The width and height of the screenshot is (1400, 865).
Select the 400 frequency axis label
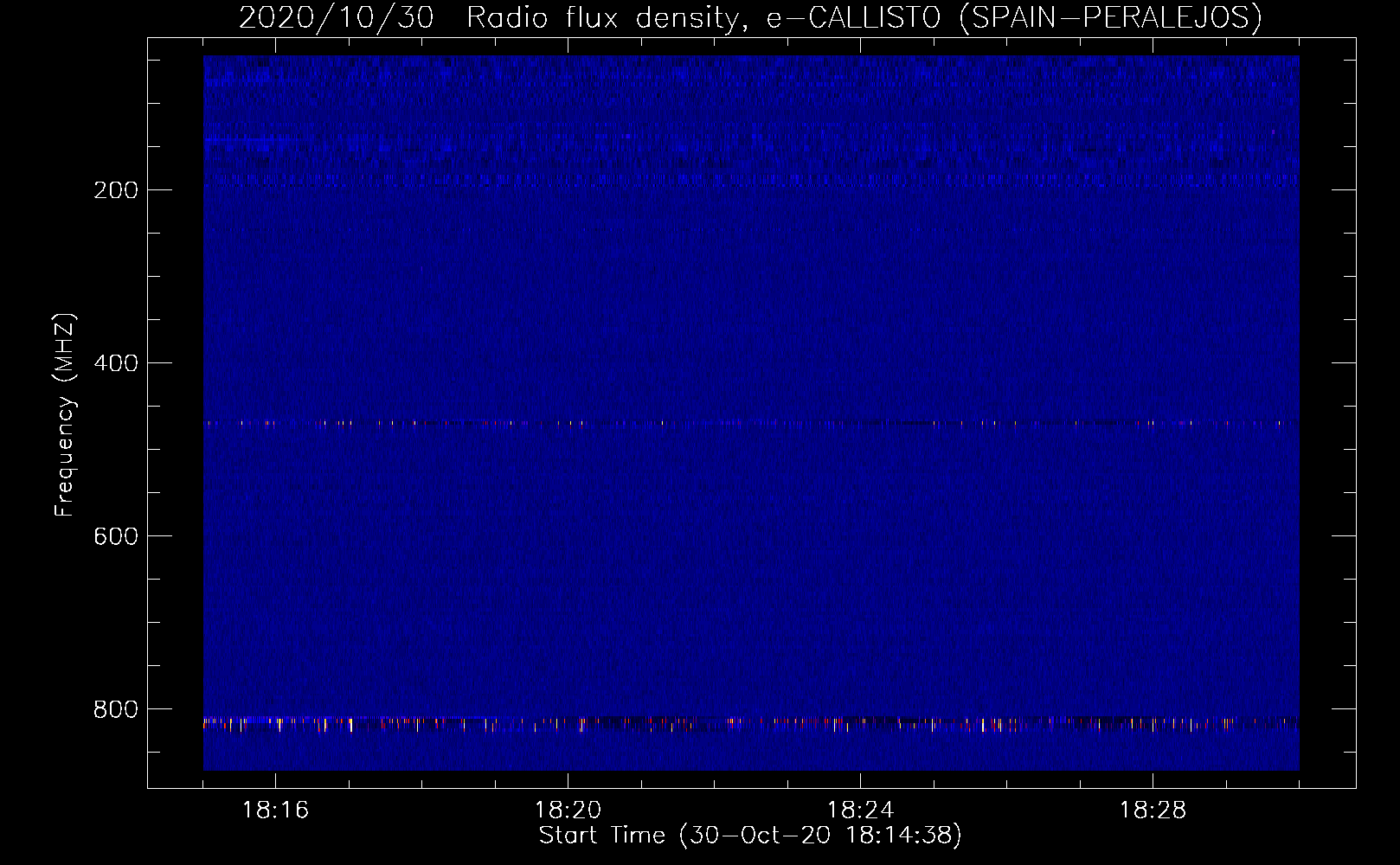pos(116,363)
